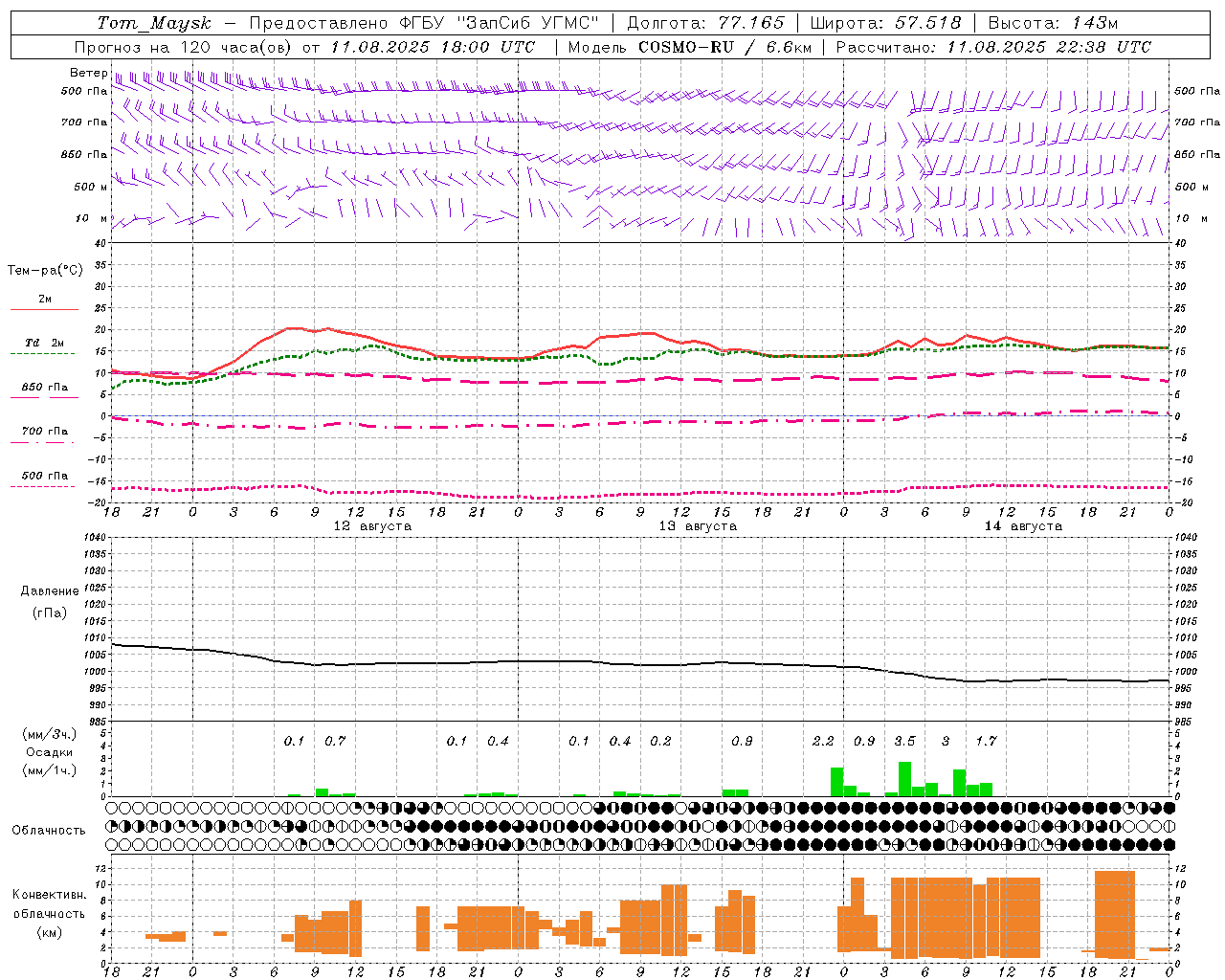Click precipitation value 1.7
The width and height of the screenshot is (1225, 980).
[986, 741]
